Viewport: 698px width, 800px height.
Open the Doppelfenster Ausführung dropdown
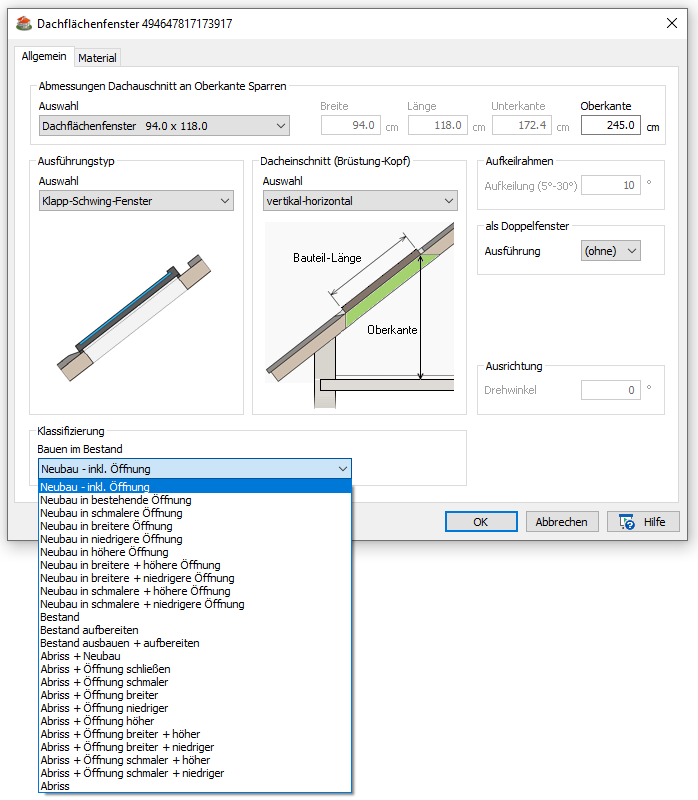[x=610, y=251]
